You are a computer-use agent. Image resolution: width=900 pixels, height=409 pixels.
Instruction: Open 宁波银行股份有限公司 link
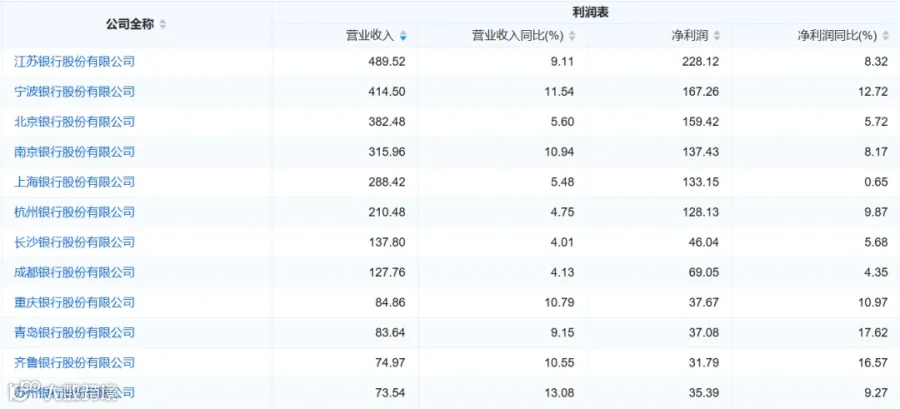pyautogui.click(x=75, y=92)
